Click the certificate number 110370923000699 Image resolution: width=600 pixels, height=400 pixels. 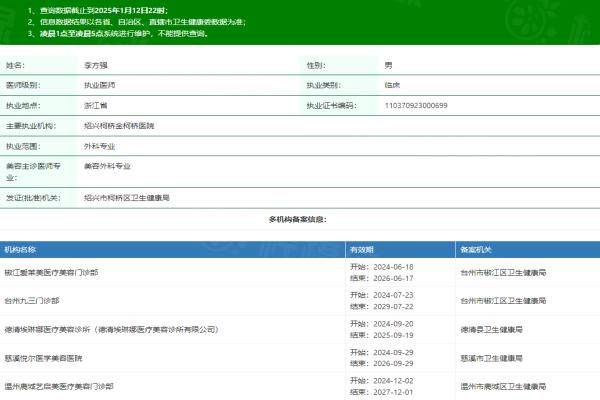[416, 105]
